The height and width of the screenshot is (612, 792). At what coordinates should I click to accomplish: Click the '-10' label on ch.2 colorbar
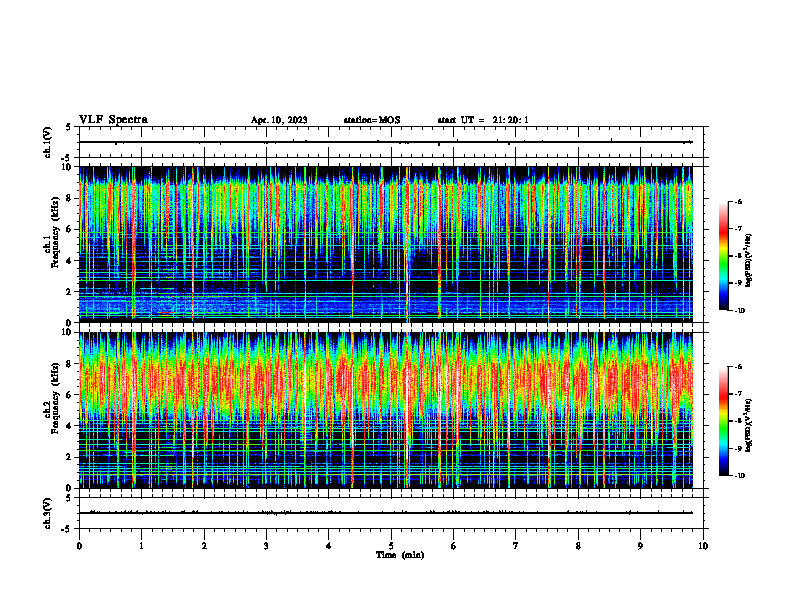(x=738, y=476)
